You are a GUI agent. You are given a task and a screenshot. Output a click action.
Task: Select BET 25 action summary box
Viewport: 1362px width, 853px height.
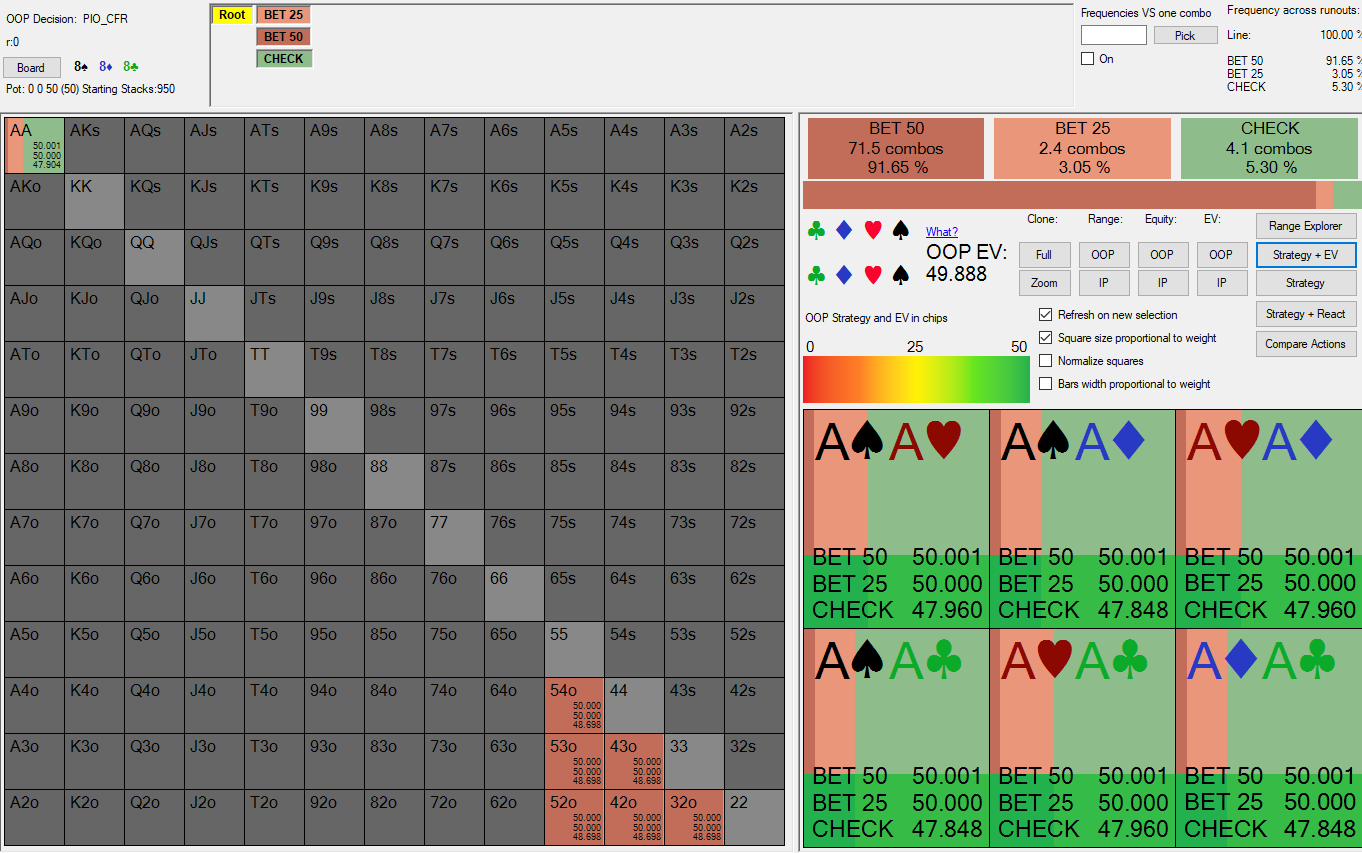click(x=1082, y=148)
